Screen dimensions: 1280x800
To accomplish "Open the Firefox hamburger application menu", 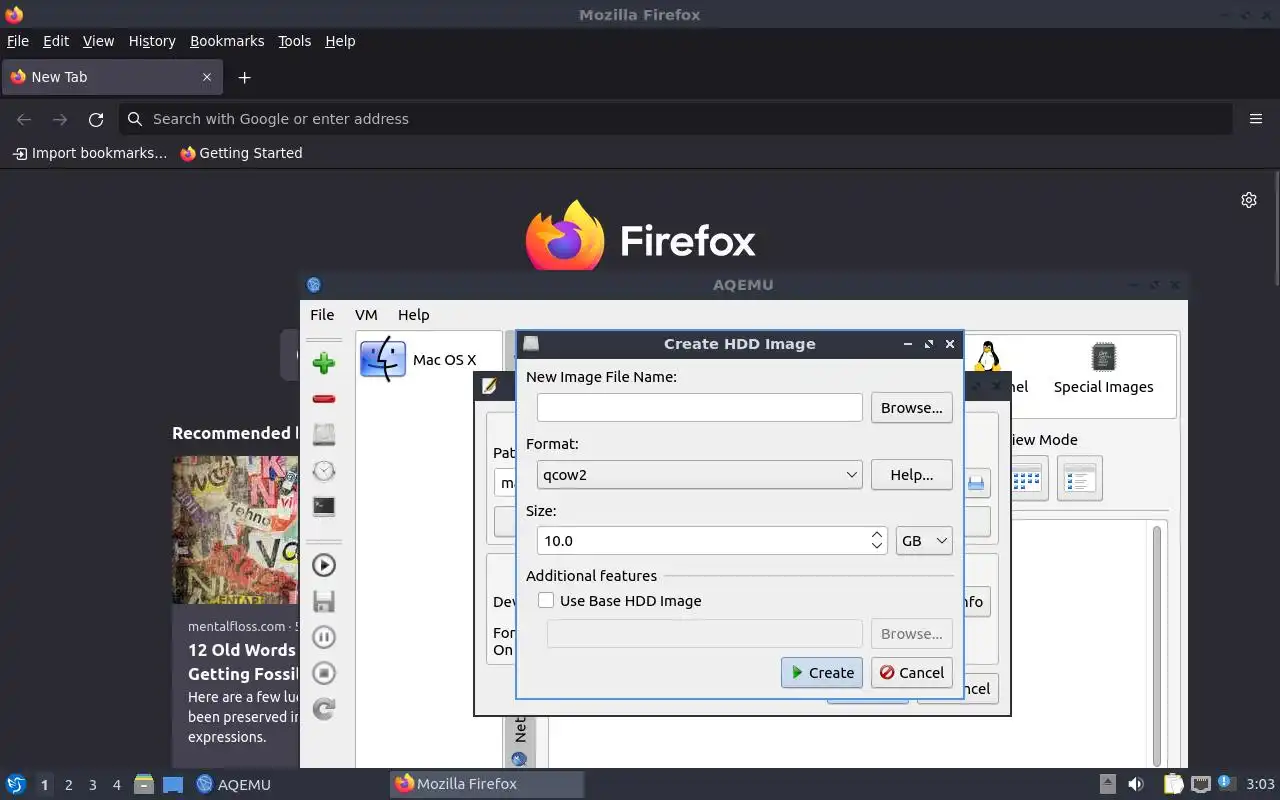I will 1256,119.
